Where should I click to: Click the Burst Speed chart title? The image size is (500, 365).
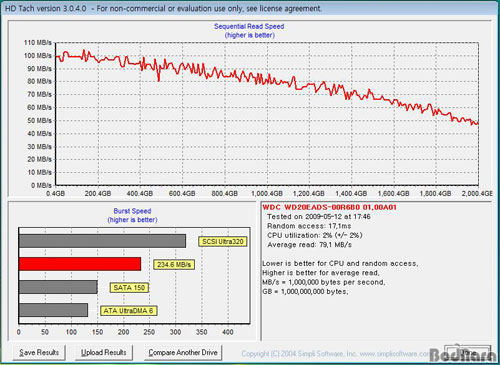pyautogui.click(x=132, y=211)
